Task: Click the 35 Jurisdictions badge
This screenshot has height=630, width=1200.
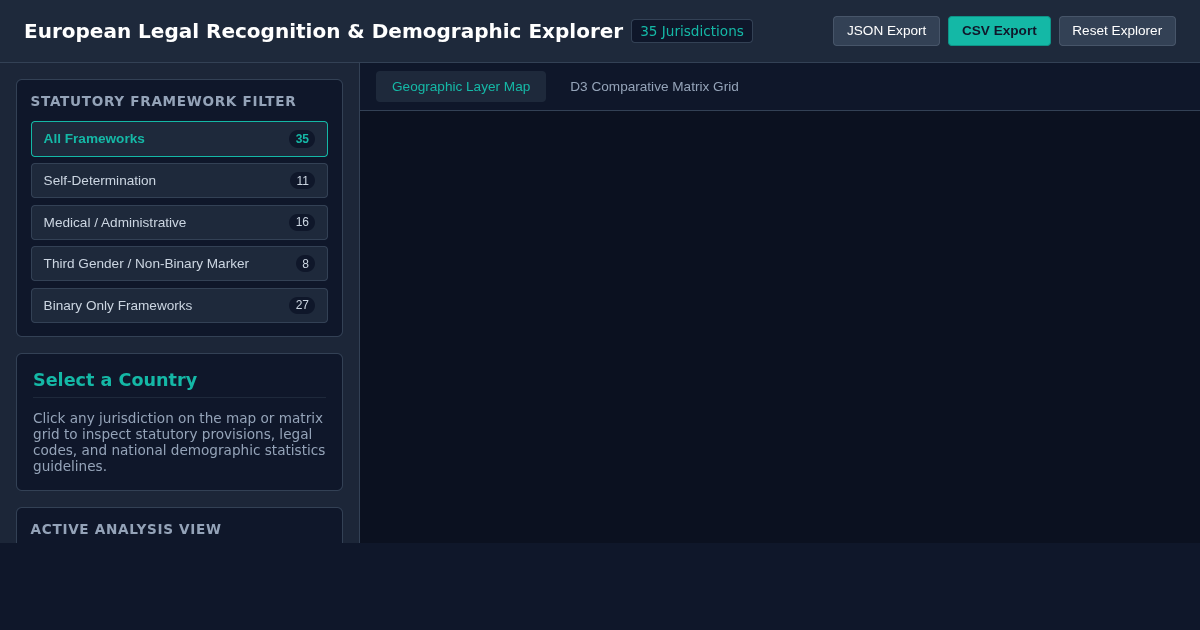Action: pos(692,31)
